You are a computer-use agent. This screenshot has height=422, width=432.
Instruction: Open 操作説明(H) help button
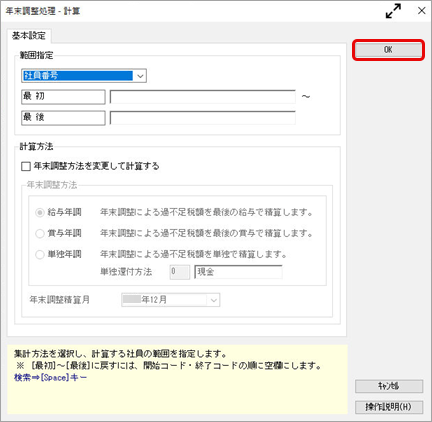(x=389, y=407)
